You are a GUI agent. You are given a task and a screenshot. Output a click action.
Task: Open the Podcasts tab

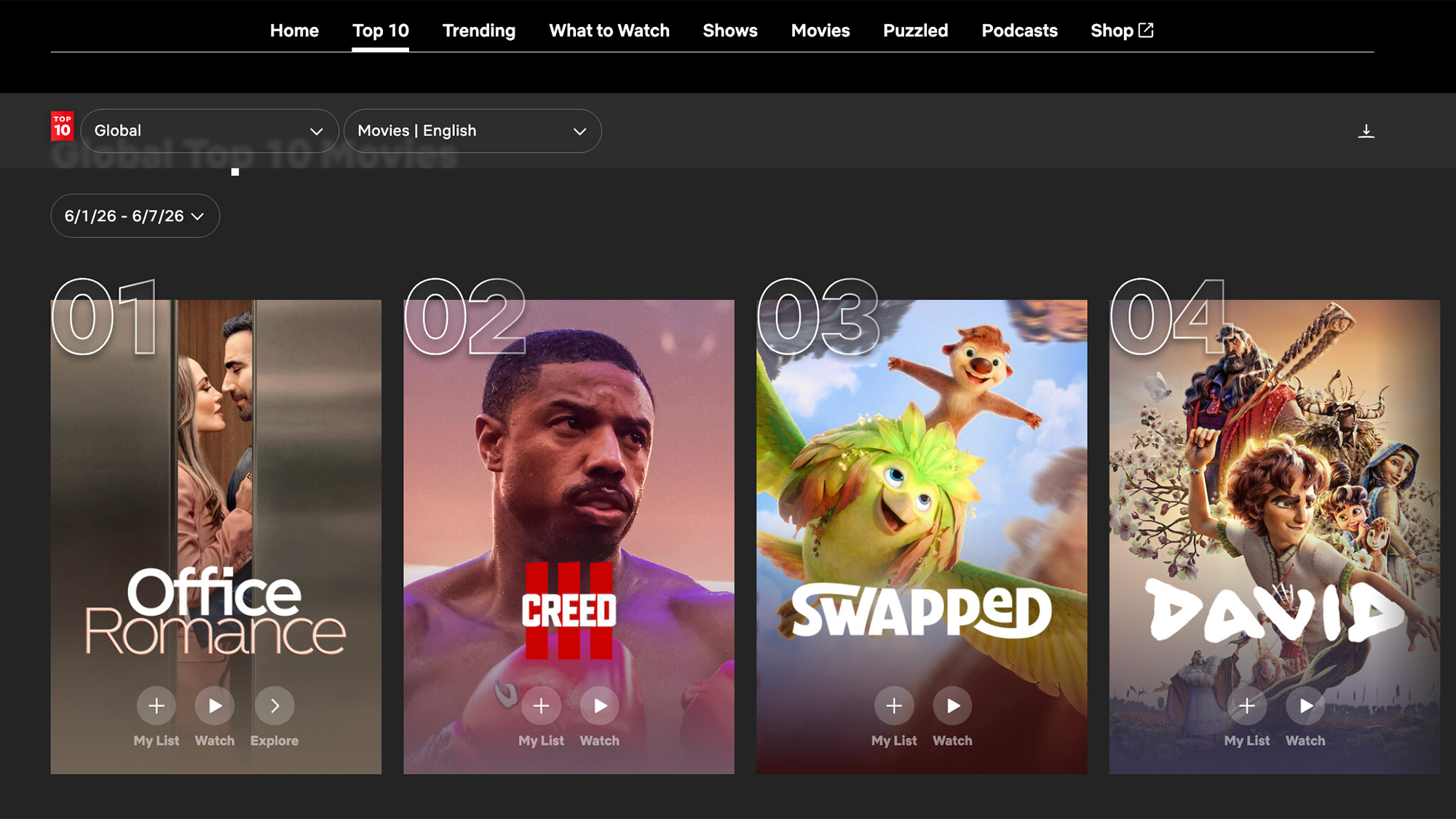(x=1019, y=31)
